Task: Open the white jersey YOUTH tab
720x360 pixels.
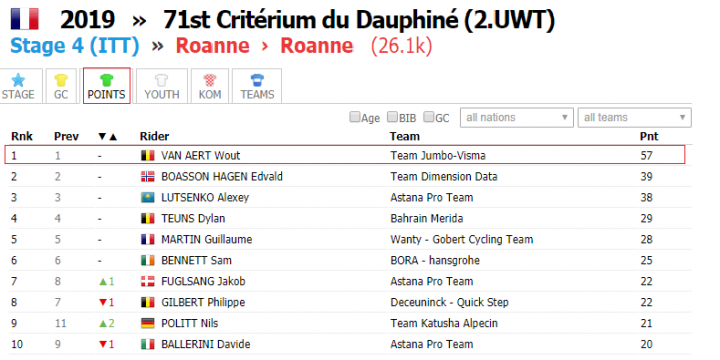Action: tap(162, 86)
